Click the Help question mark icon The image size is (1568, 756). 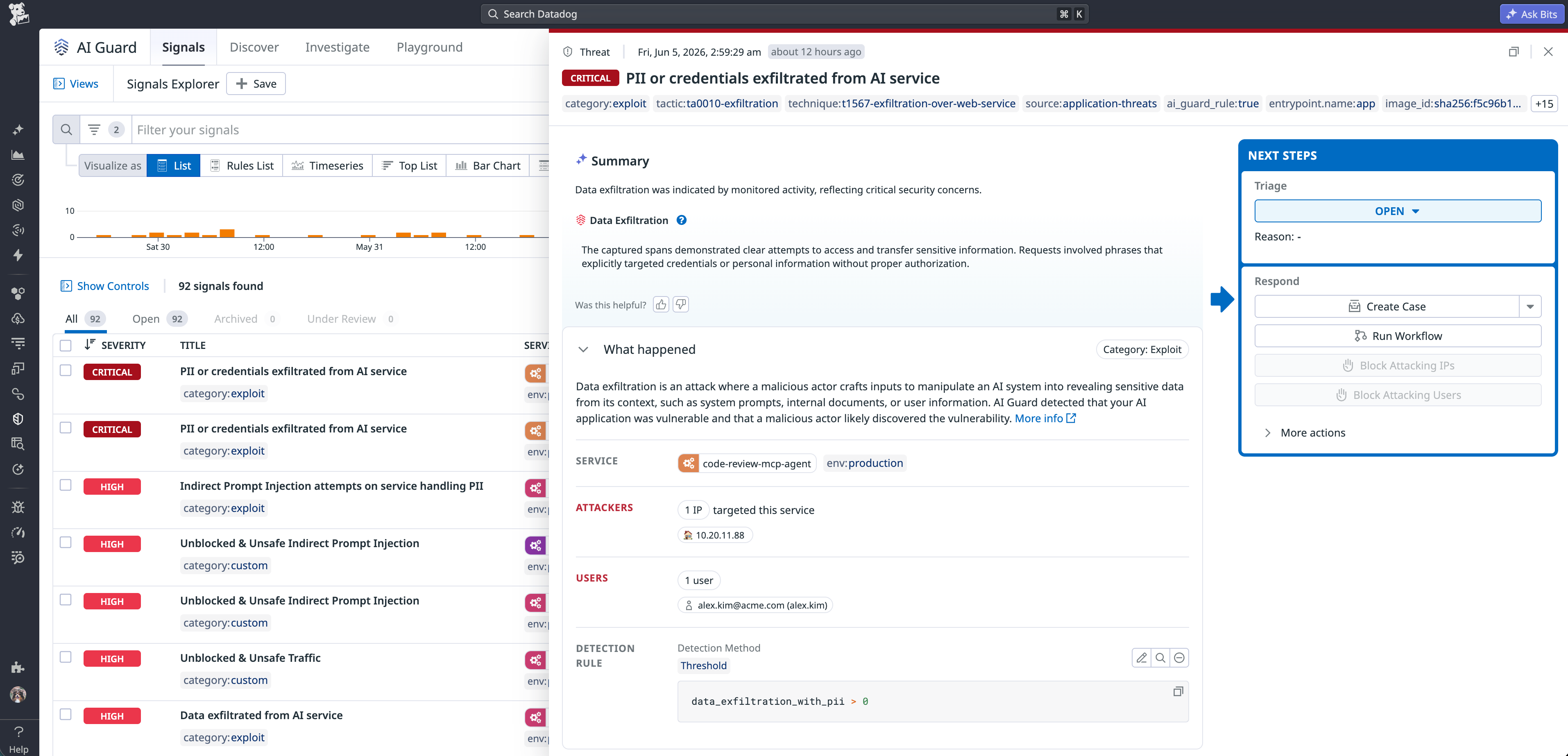pos(19,732)
